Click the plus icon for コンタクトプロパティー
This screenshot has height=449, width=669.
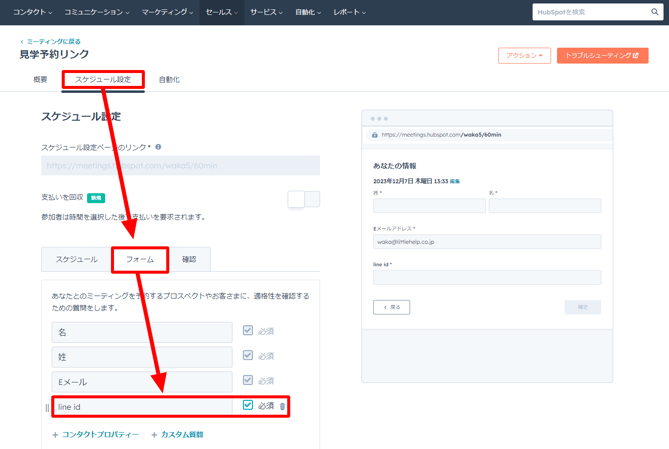(x=55, y=435)
